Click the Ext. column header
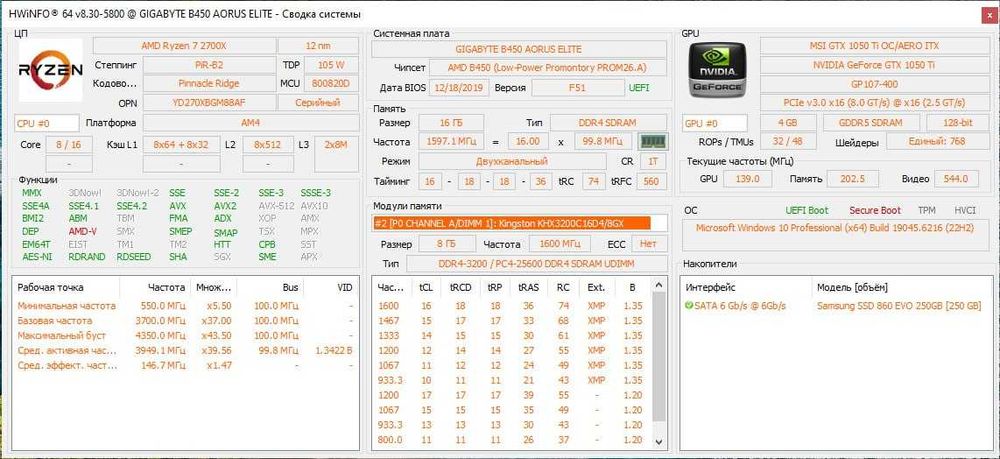The width and height of the screenshot is (1000, 459). (x=596, y=288)
